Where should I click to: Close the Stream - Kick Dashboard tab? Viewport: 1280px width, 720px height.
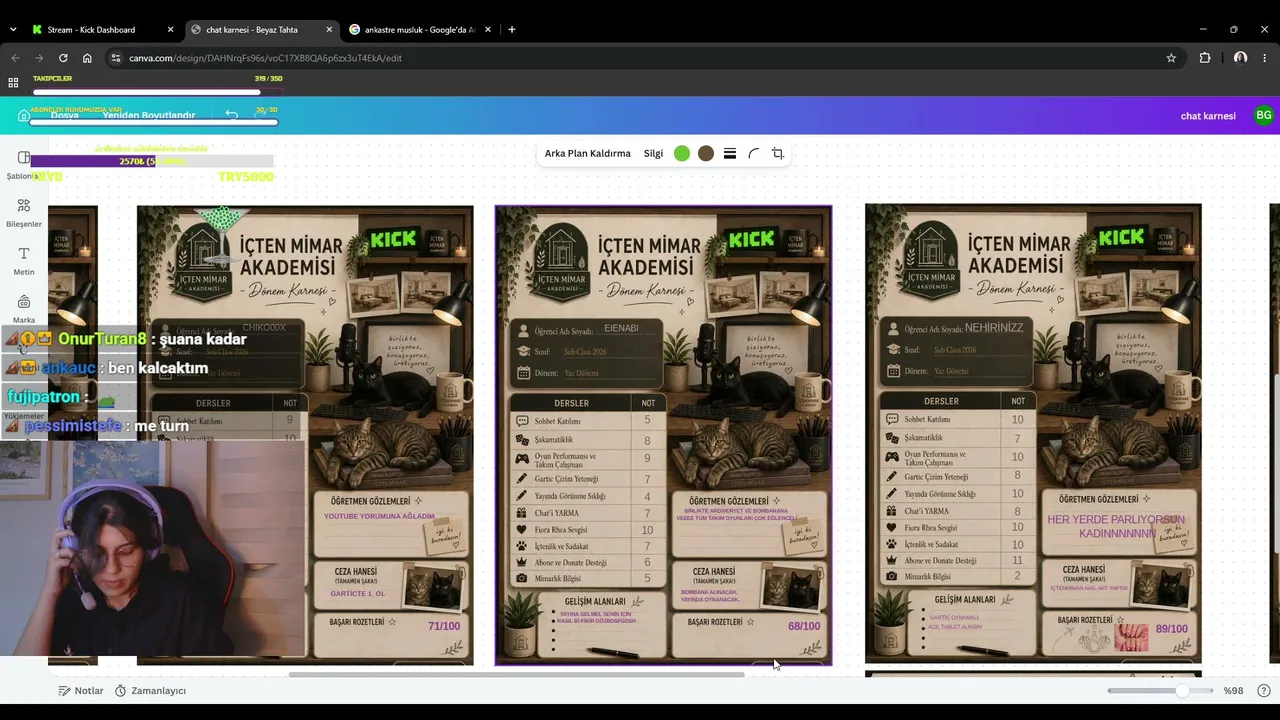pos(168,30)
